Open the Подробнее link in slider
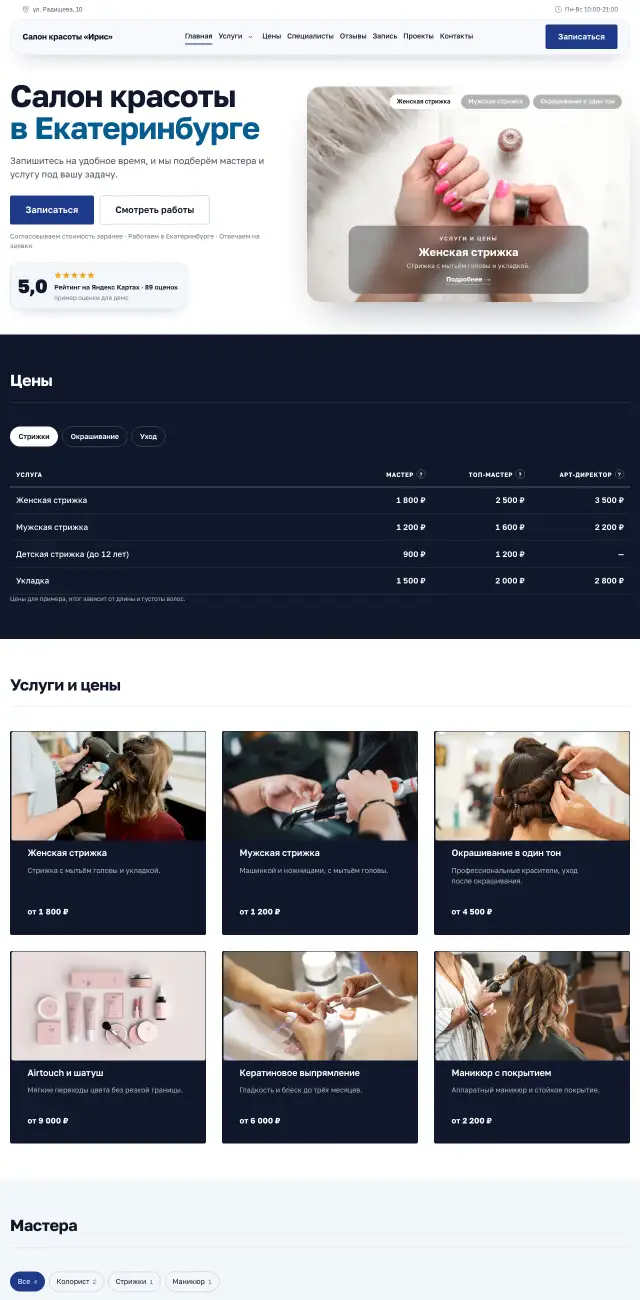The width and height of the screenshot is (640, 1300). tap(468, 280)
